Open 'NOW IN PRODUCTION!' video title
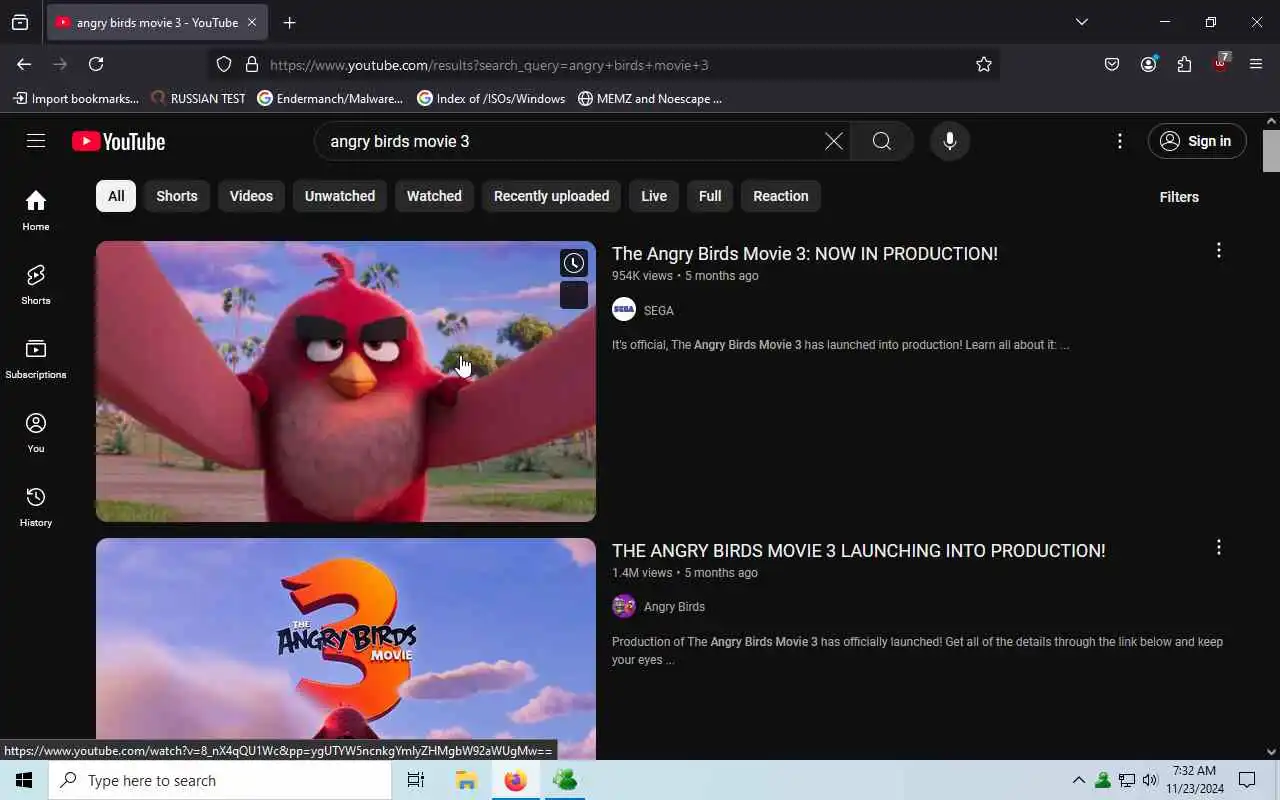The height and width of the screenshot is (800, 1280). pos(805,254)
